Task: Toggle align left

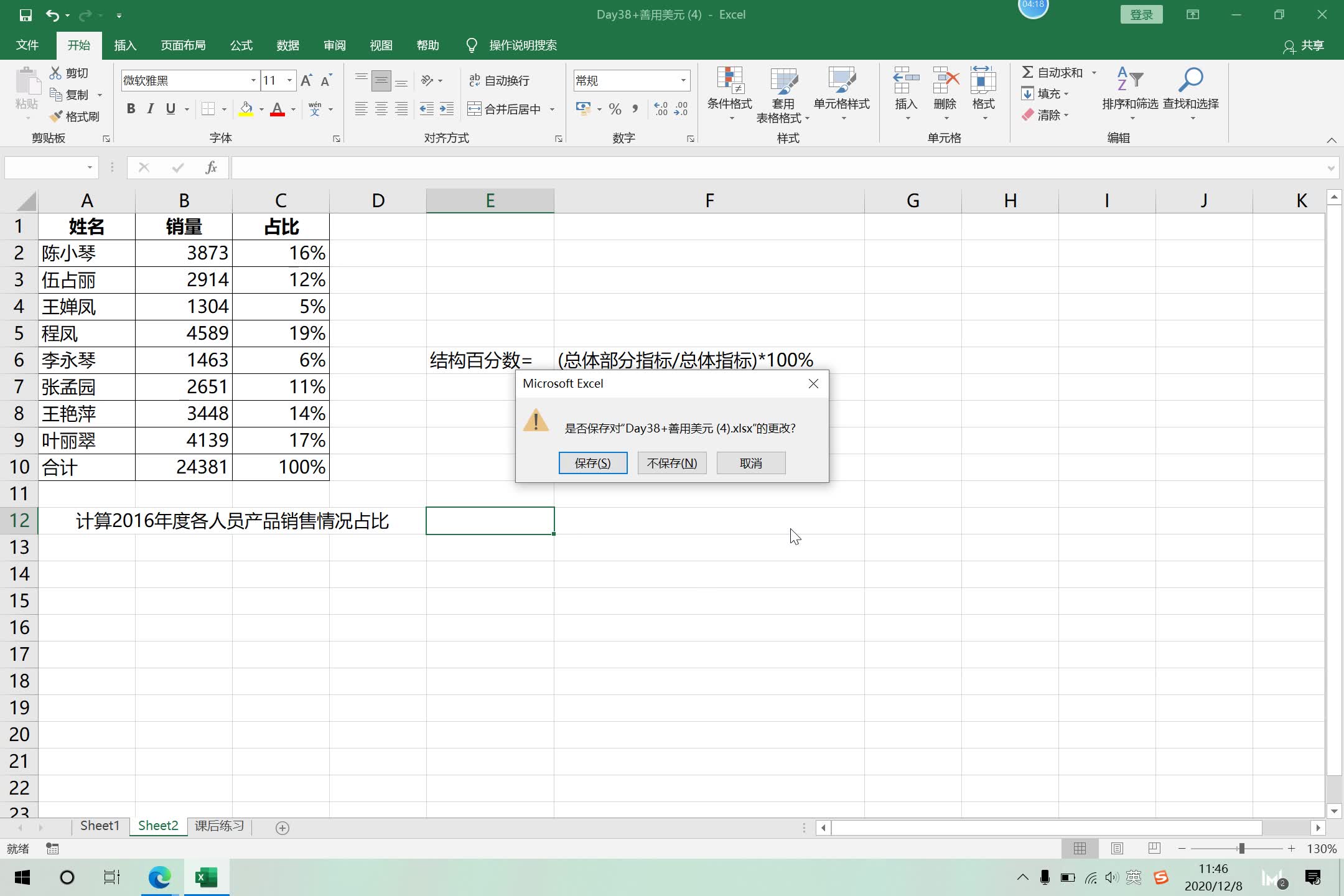Action: [x=361, y=109]
